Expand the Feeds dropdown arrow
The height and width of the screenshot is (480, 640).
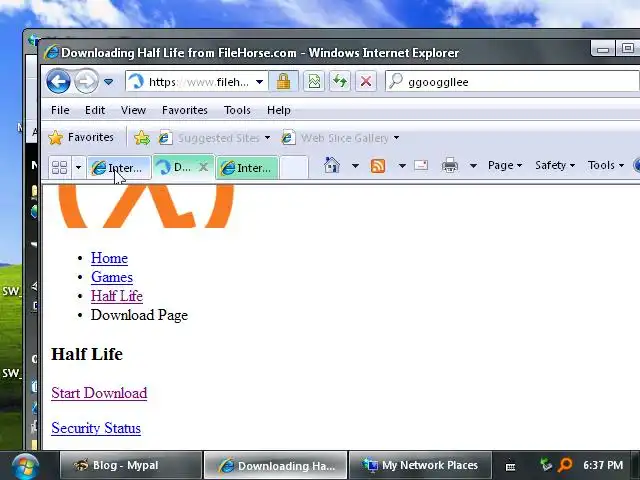coord(402,166)
